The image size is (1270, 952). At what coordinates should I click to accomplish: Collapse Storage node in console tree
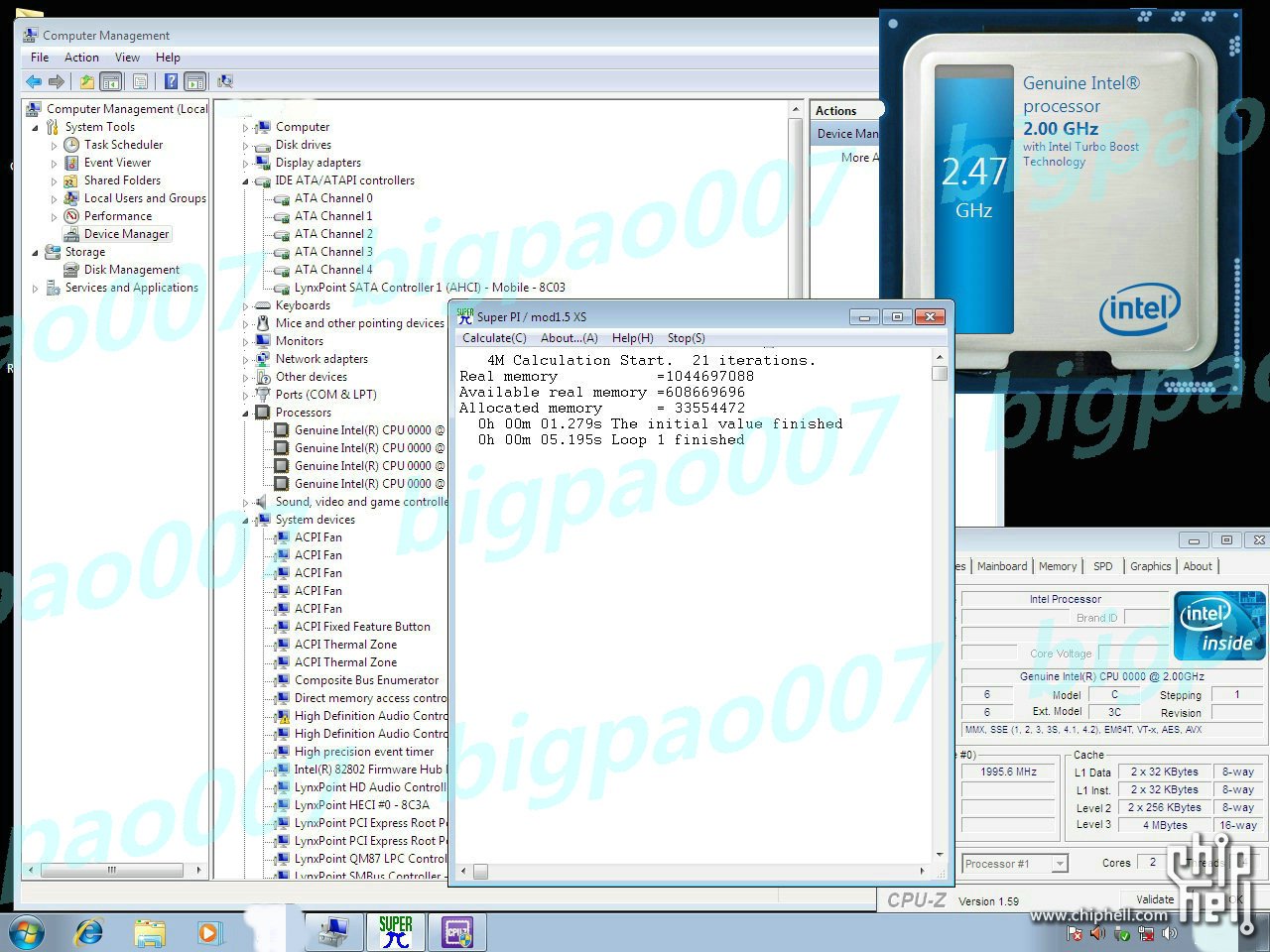(36, 252)
